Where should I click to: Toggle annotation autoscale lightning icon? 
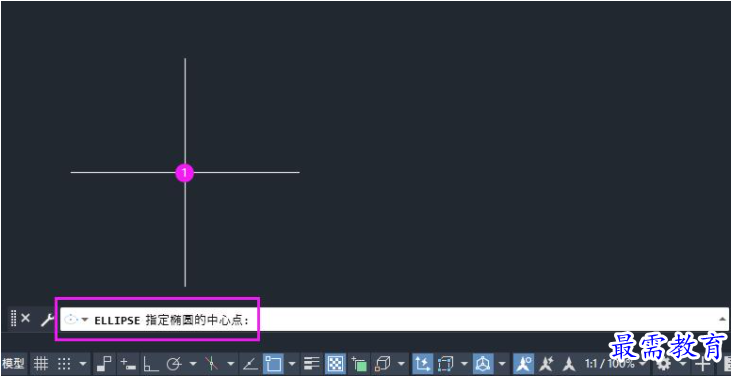[546, 363]
